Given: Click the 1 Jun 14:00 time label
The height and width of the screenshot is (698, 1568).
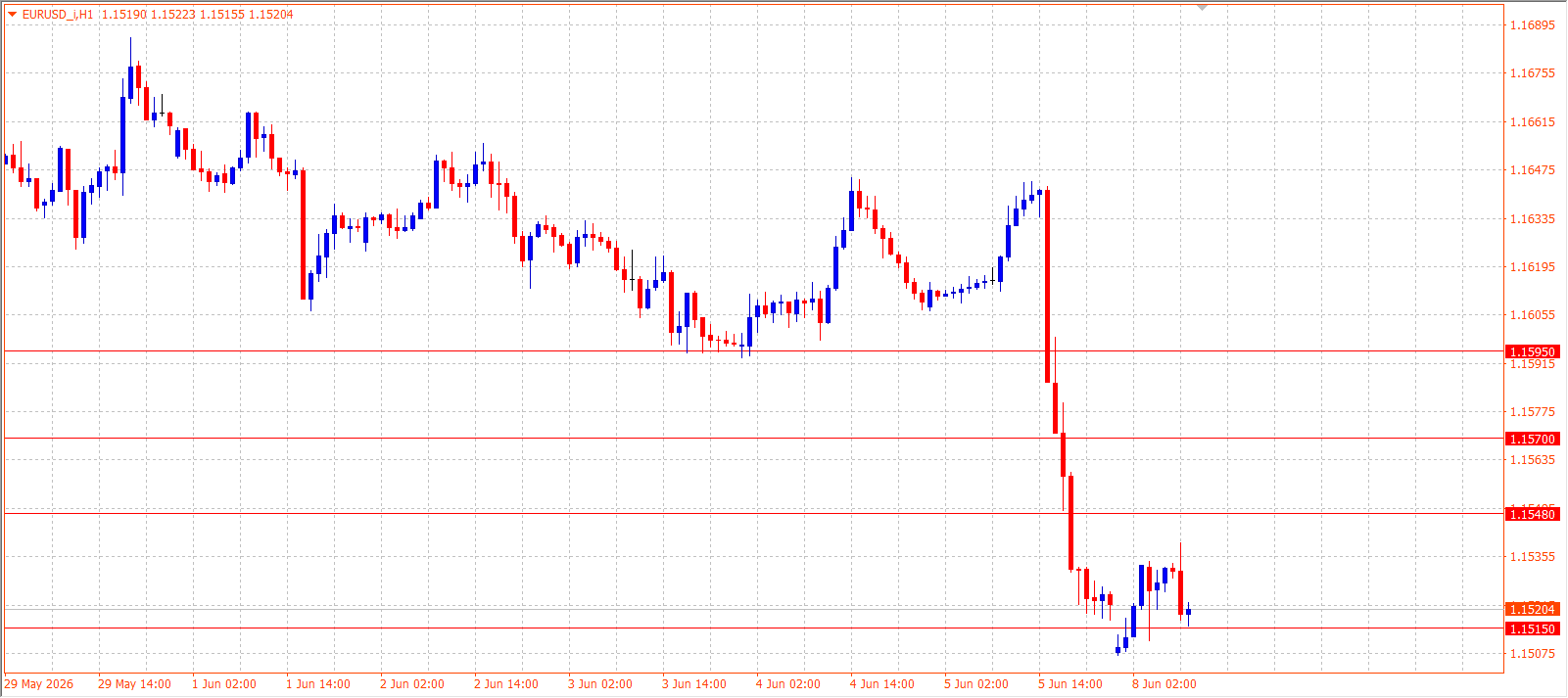Looking at the screenshot, I should click(x=318, y=684).
